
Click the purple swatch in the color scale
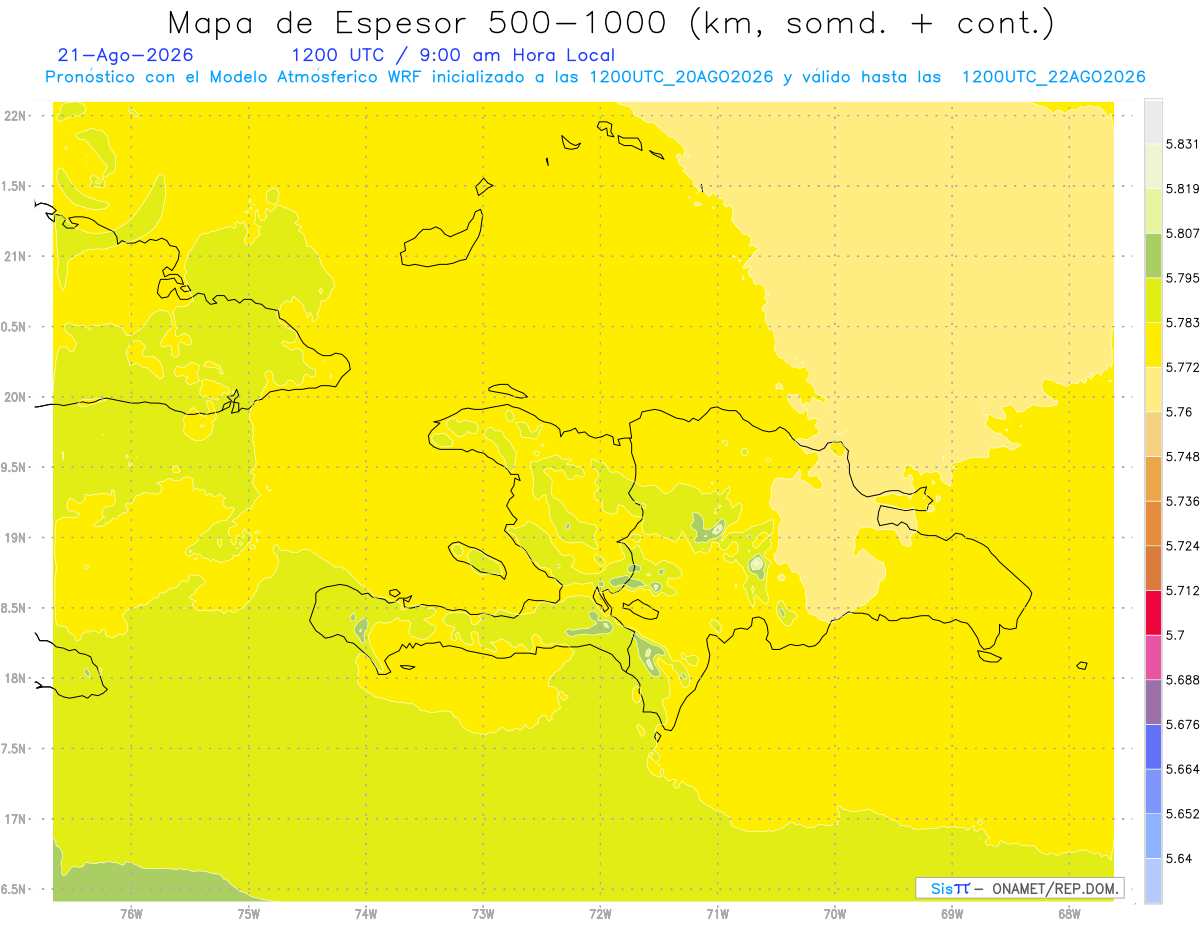[x=1153, y=702]
